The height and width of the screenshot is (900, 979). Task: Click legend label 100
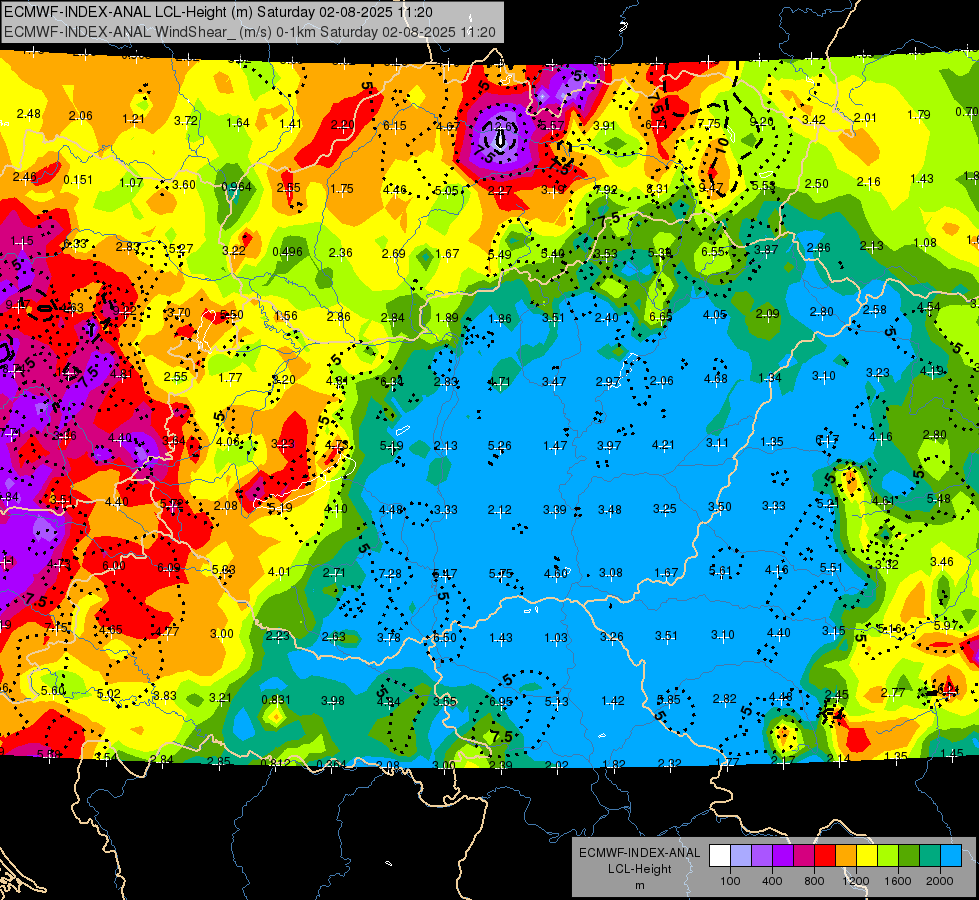click(x=730, y=881)
